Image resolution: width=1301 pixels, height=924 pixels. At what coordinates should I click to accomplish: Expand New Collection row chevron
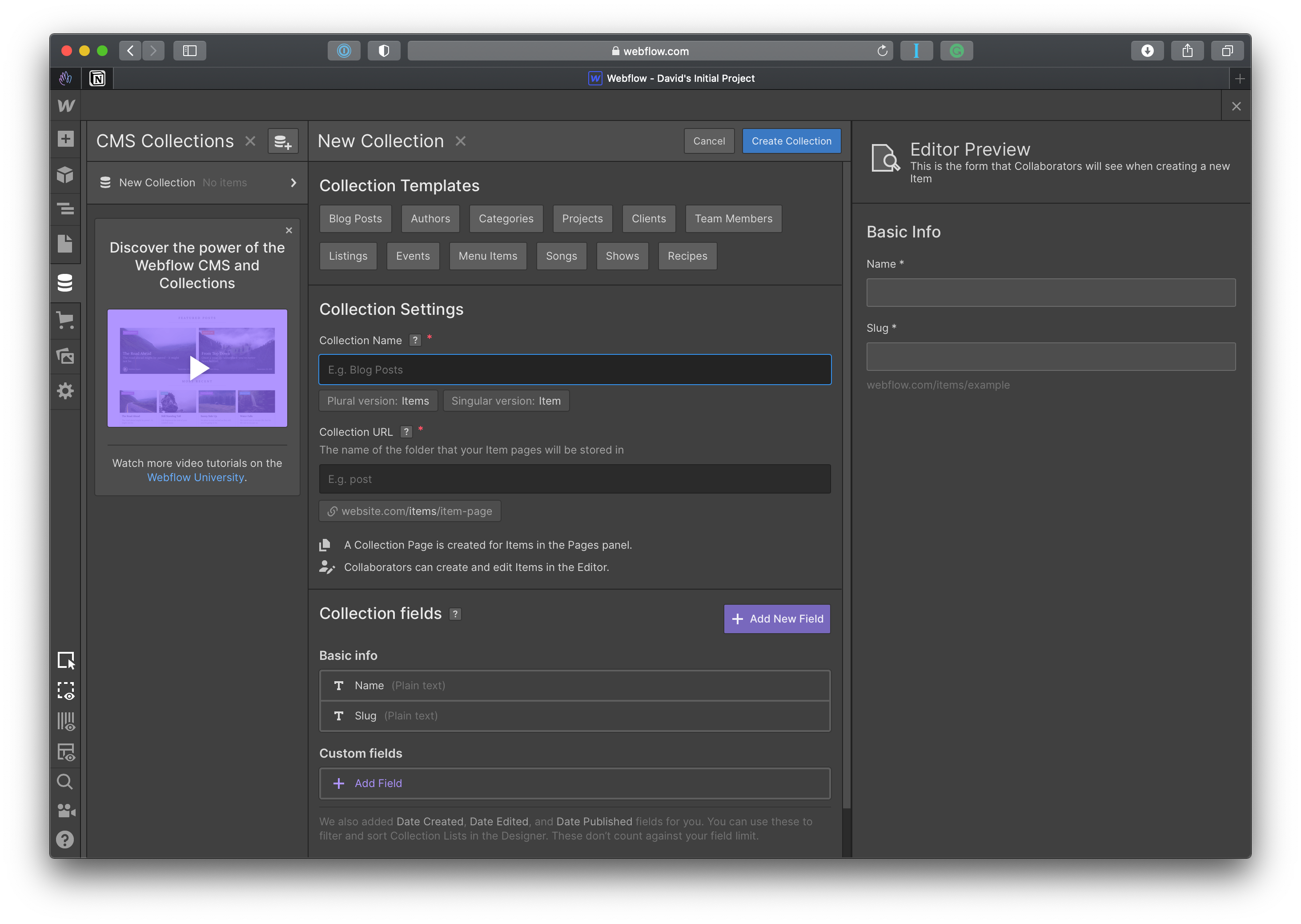[x=293, y=183]
